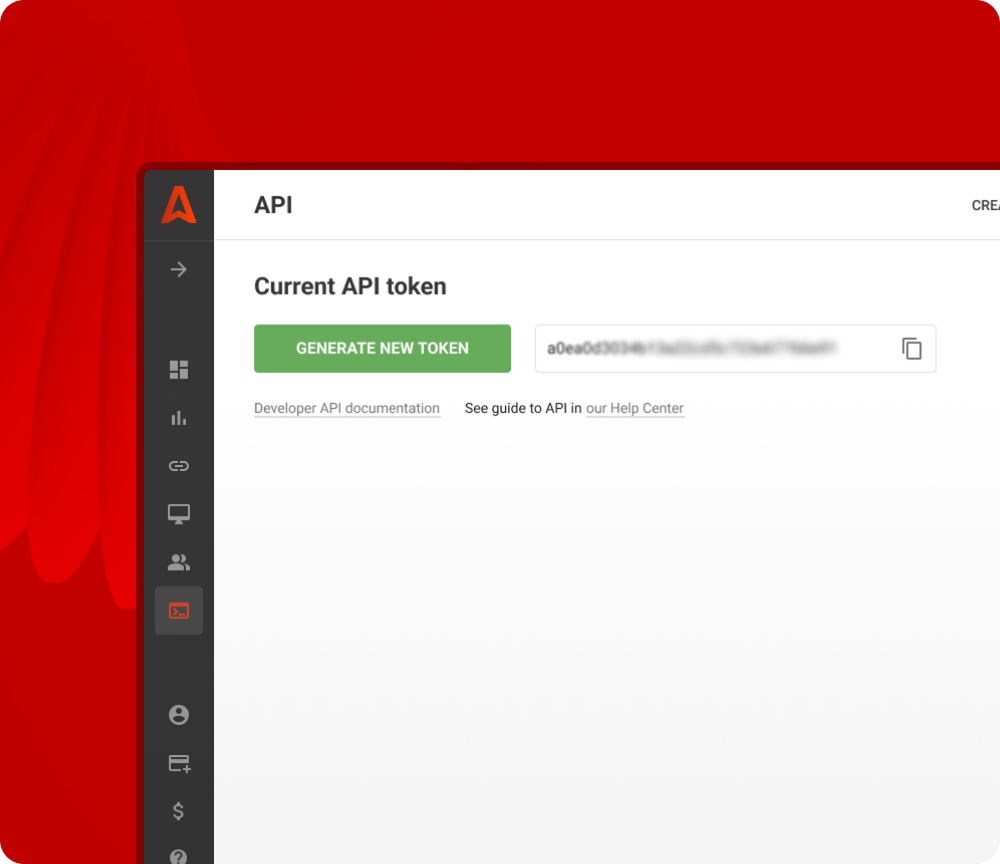Click the API page title
This screenshot has height=864, width=1000.
pos(273,205)
